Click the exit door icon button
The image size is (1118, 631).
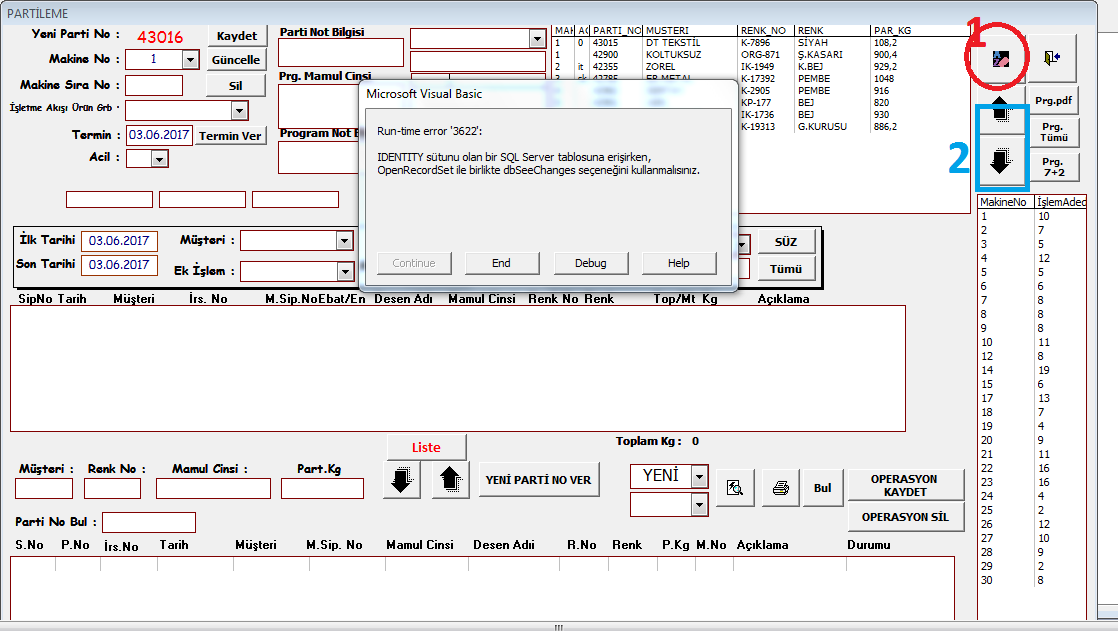1051,59
